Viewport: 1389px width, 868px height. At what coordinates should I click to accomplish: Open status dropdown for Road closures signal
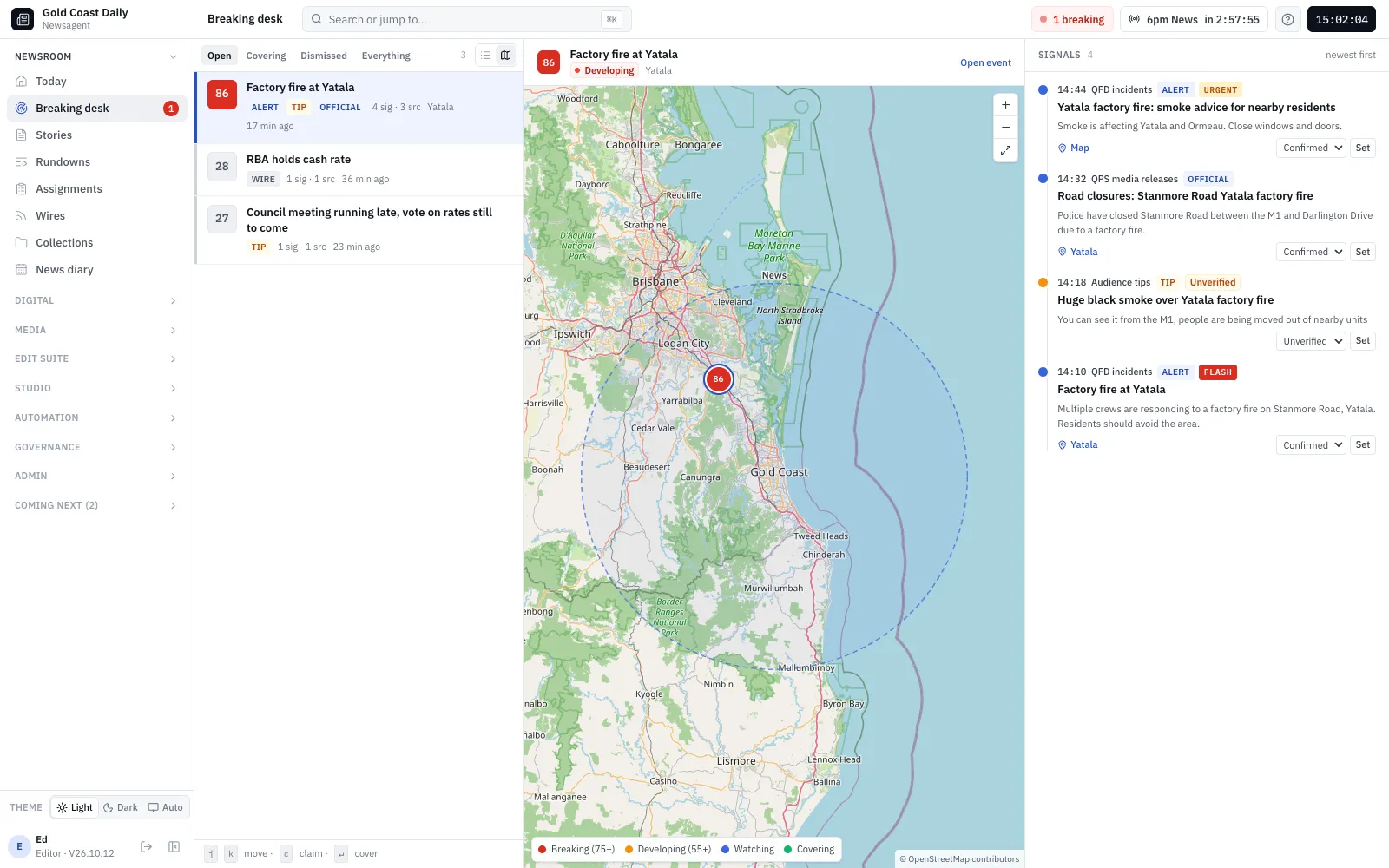(x=1311, y=253)
